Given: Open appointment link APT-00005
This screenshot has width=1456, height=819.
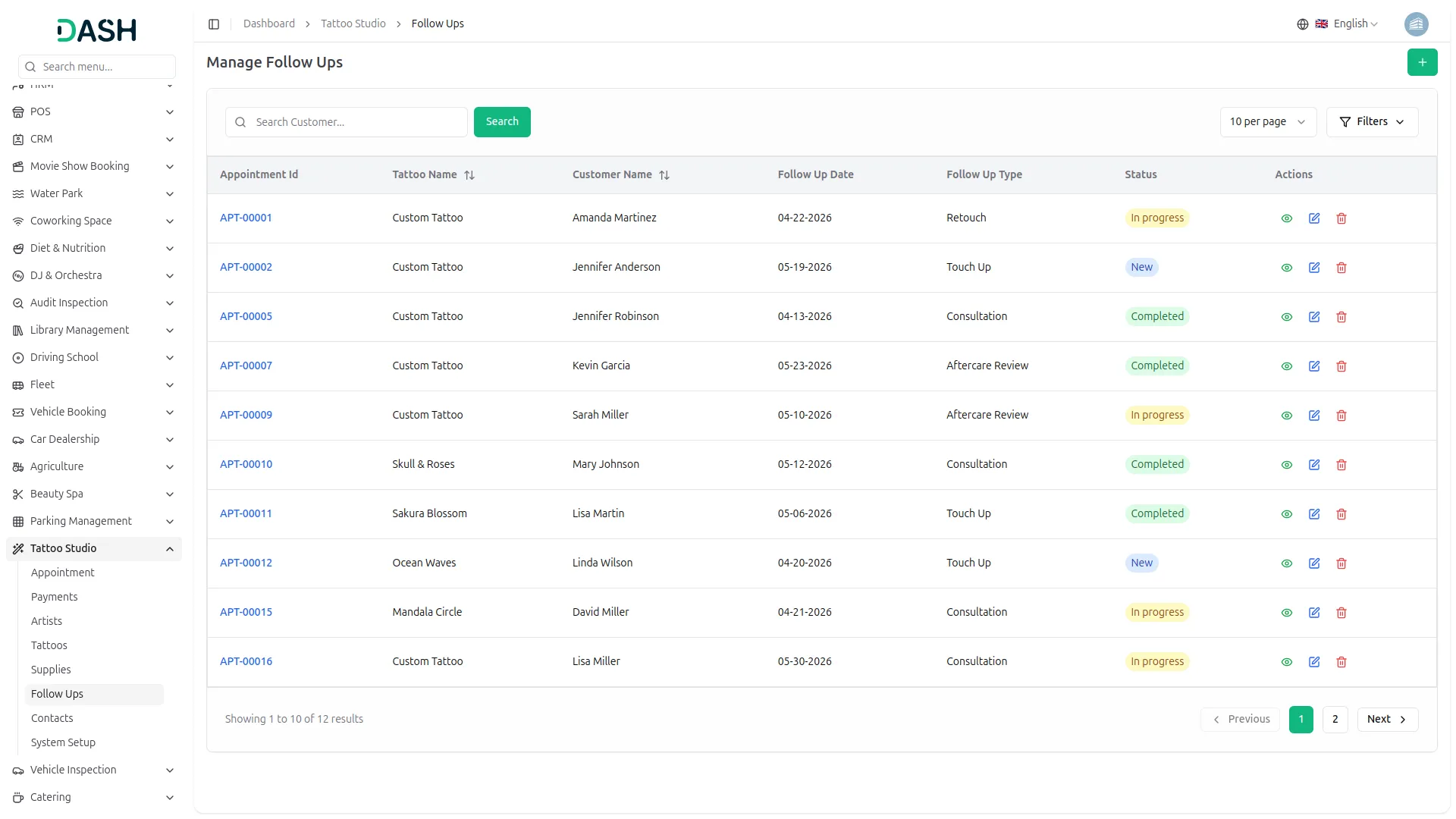Looking at the screenshot, I should [x=246, y=316].
